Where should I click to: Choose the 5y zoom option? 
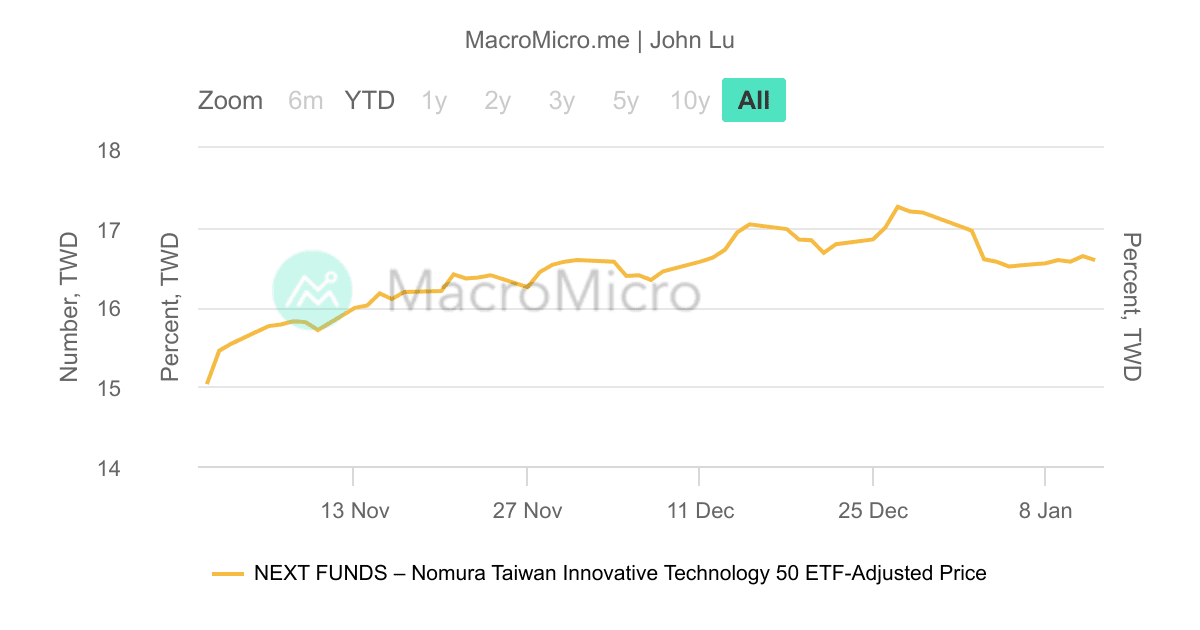[x=625, y=101]
